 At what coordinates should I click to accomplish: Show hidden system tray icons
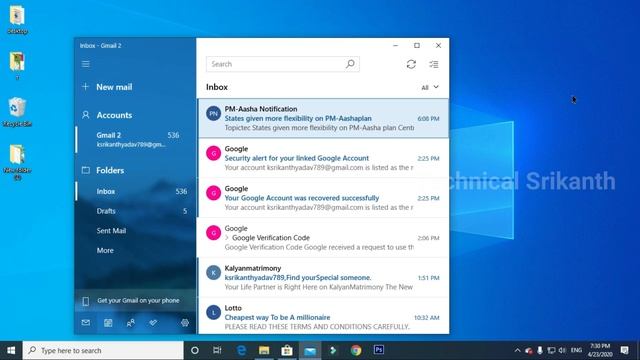pyautogui.click(x=517, y=350)
